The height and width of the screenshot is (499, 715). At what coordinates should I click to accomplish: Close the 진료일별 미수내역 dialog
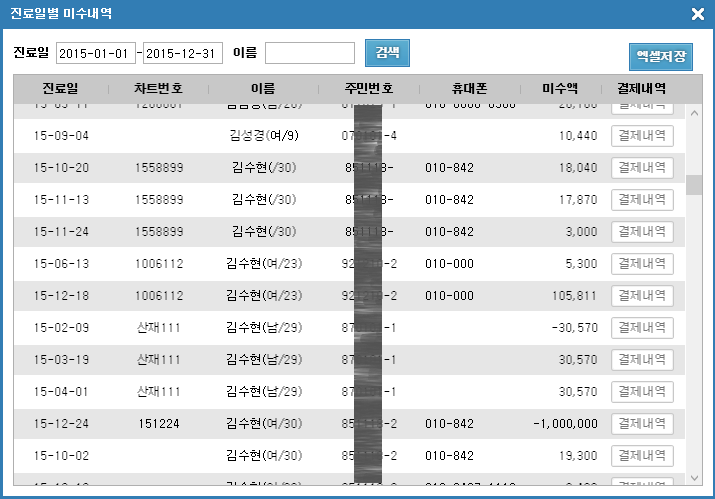coord(697,14)
